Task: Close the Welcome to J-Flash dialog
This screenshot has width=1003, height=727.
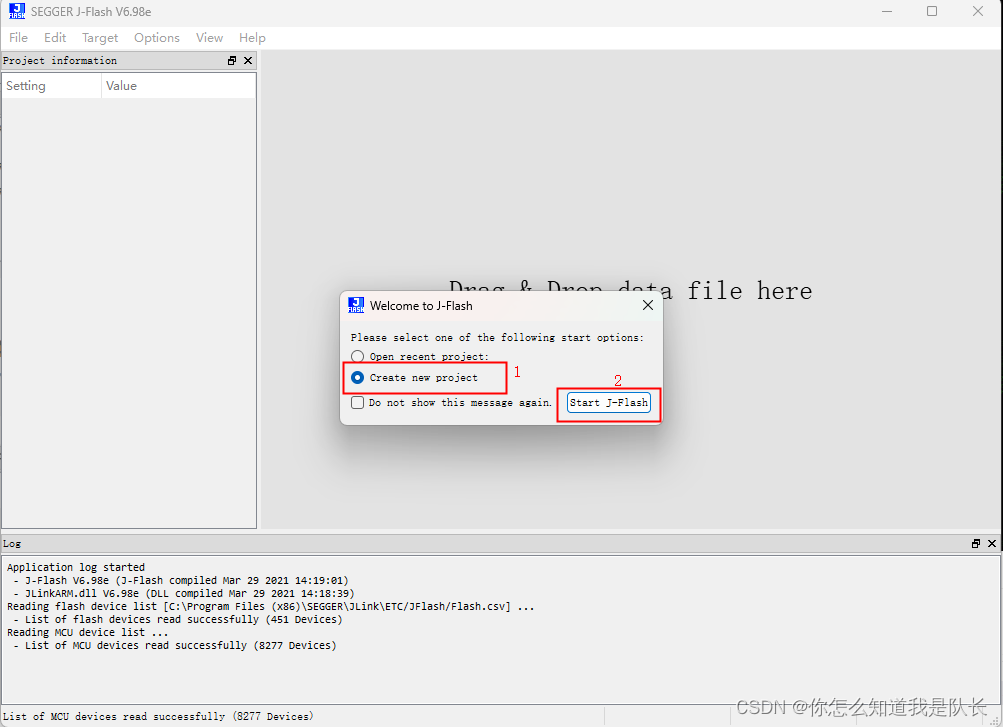Action: pos(647,305)
